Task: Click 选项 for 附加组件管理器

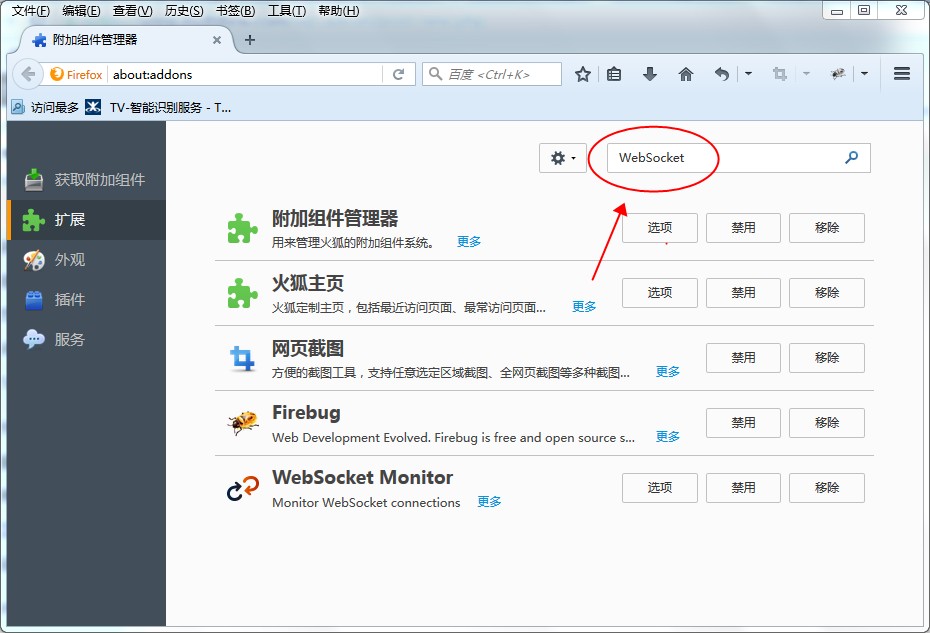Action: [x=660, y=228]
